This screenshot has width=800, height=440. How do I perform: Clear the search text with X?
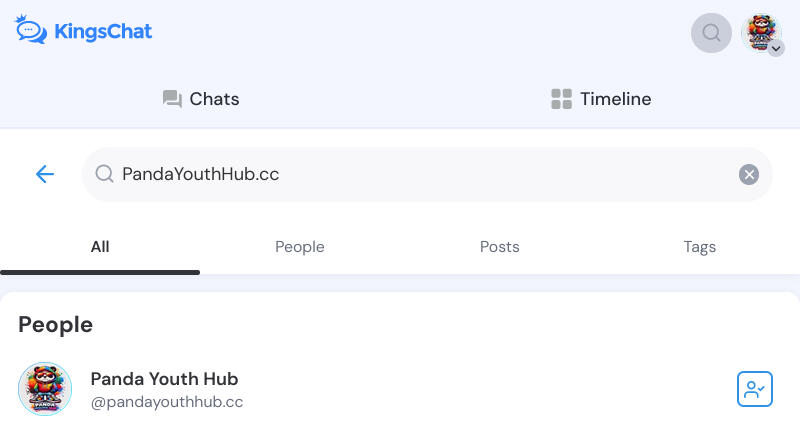point(748,175)
